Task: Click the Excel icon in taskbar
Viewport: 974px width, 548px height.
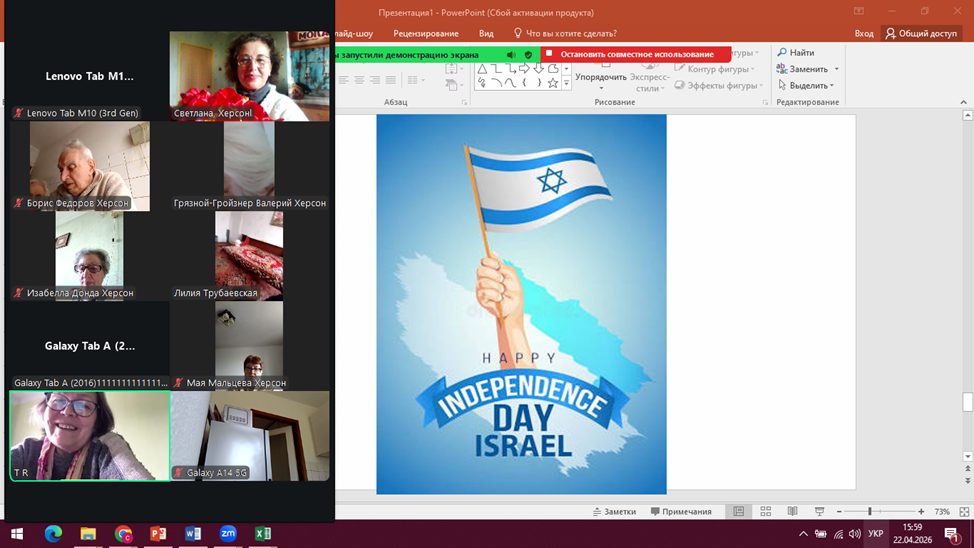Action: tap(262, 534)
